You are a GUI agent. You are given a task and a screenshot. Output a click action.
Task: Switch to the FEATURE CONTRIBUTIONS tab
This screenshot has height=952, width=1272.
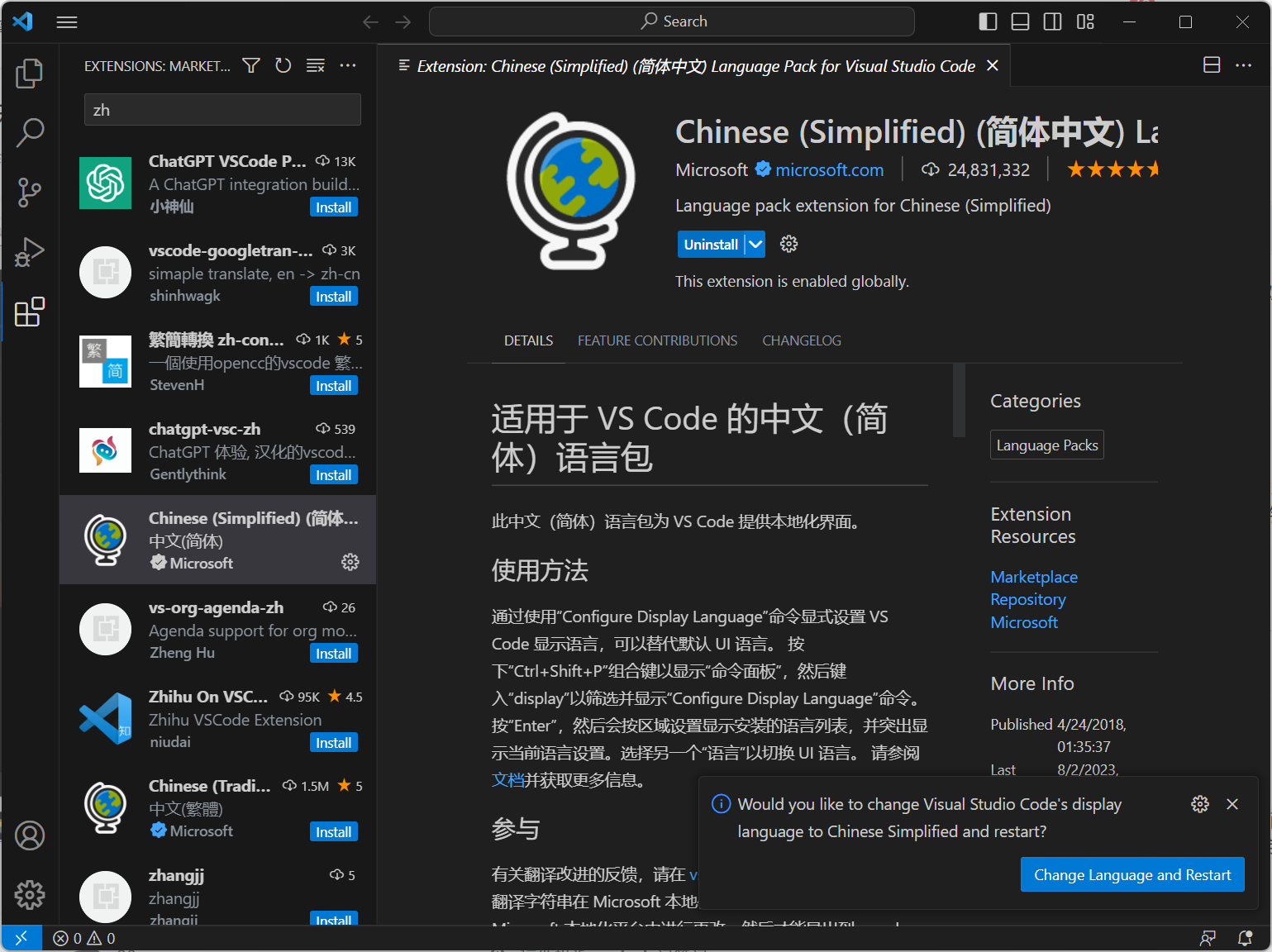click(658, 340)
